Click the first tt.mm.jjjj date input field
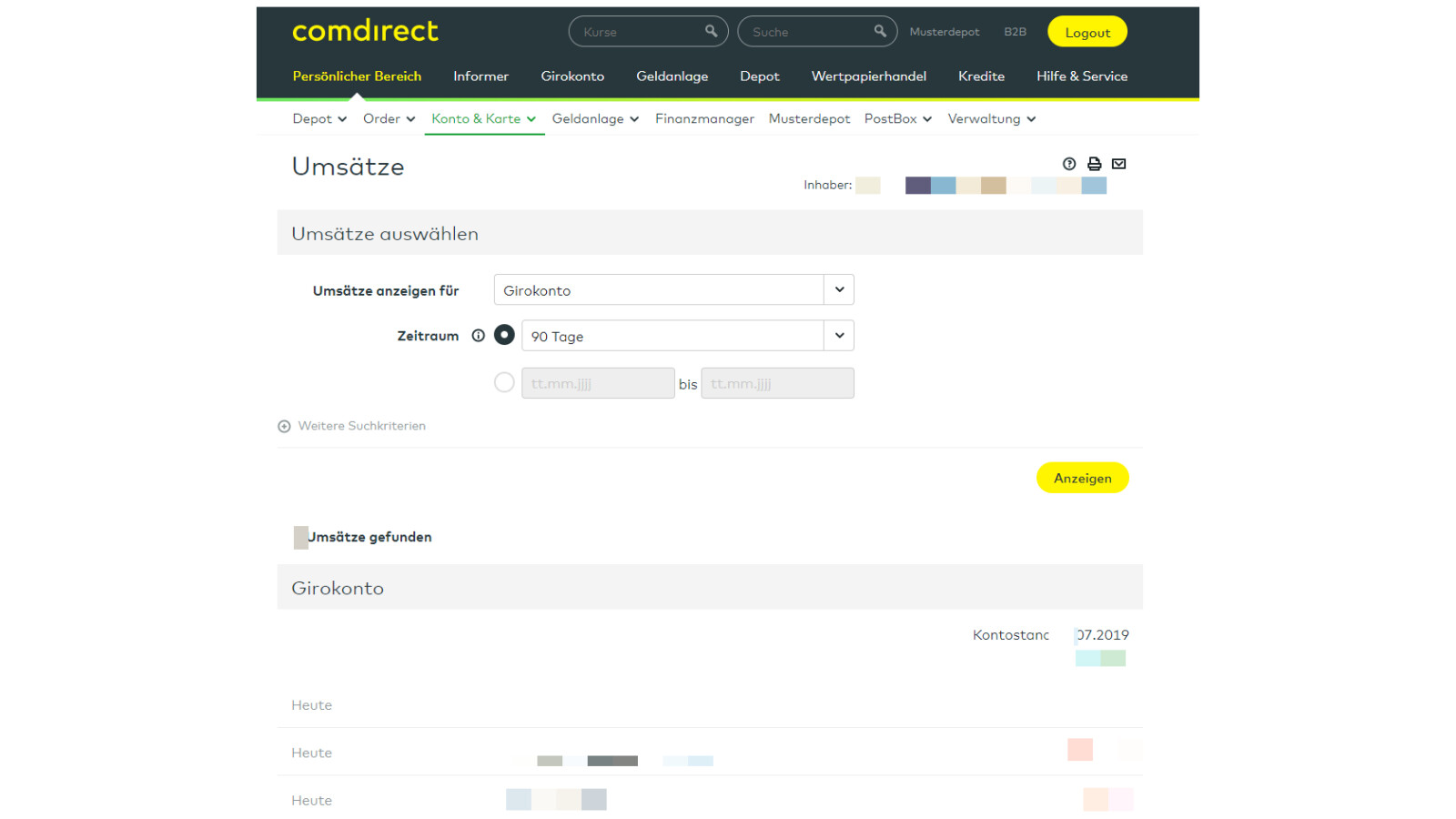1456x819 pixels. (x=597, y=382)
